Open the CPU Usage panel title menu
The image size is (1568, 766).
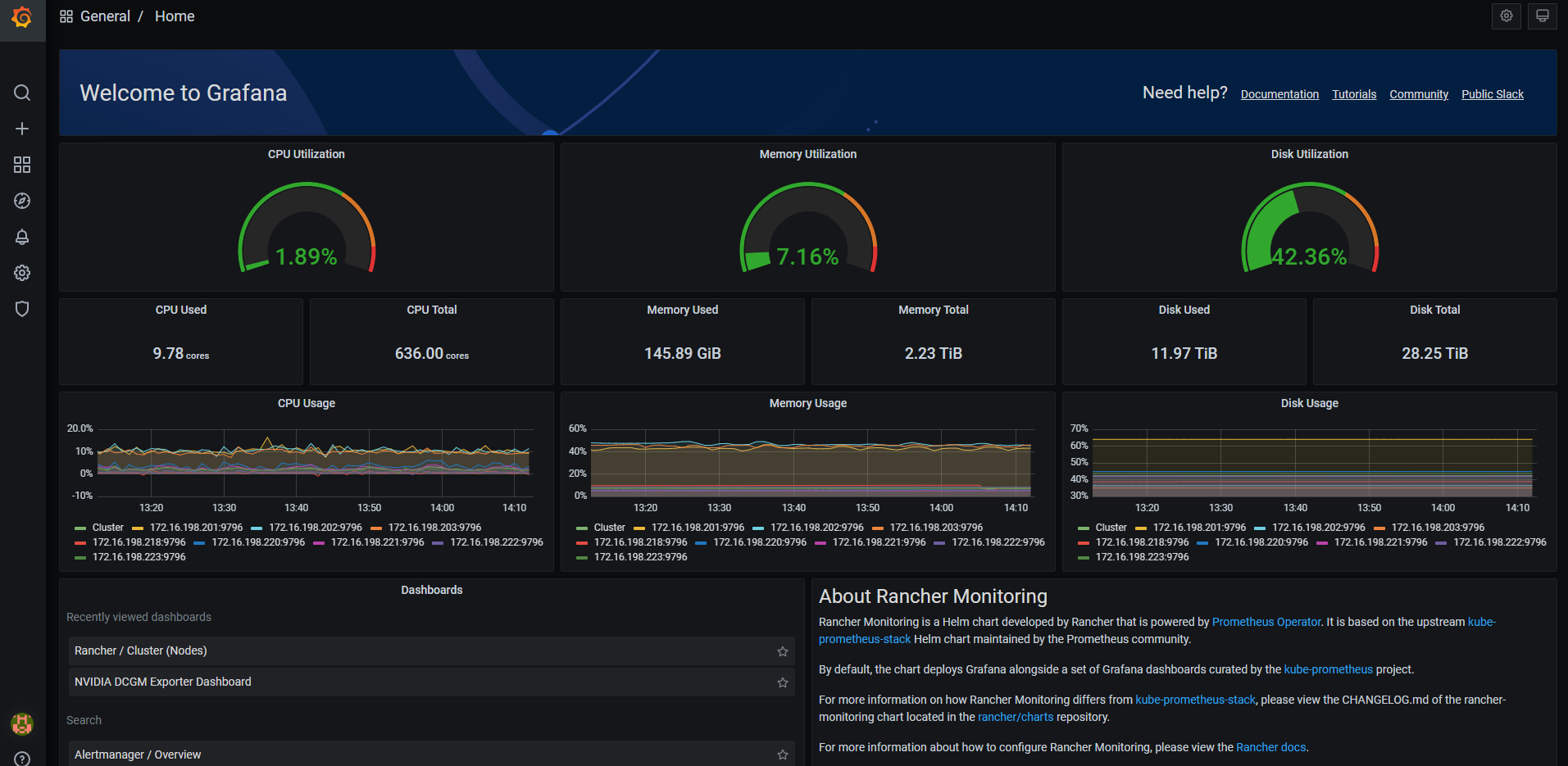(307, 403)
